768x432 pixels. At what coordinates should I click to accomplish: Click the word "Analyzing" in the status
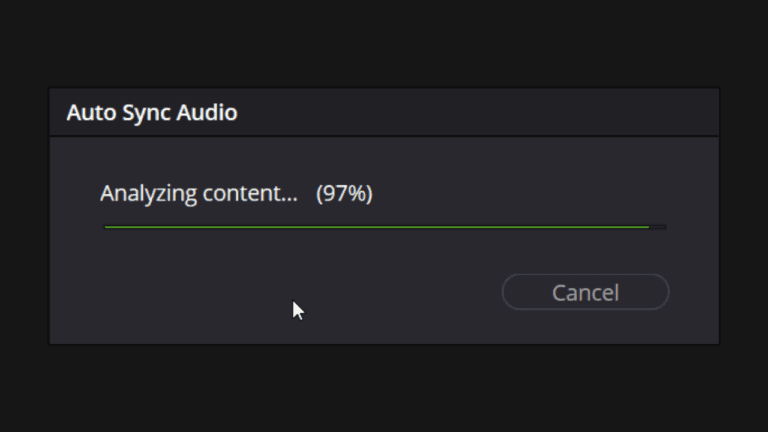click(148, 193)
